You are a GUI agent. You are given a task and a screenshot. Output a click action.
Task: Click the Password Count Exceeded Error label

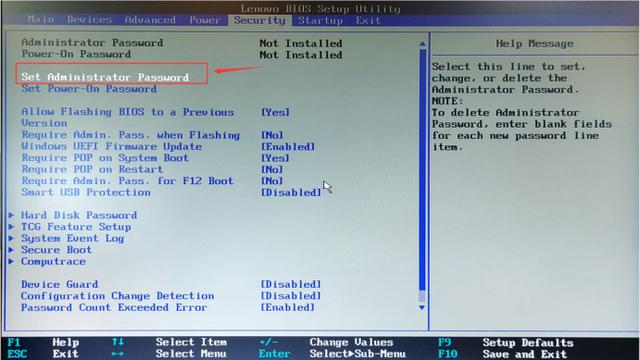click(114, 307)
